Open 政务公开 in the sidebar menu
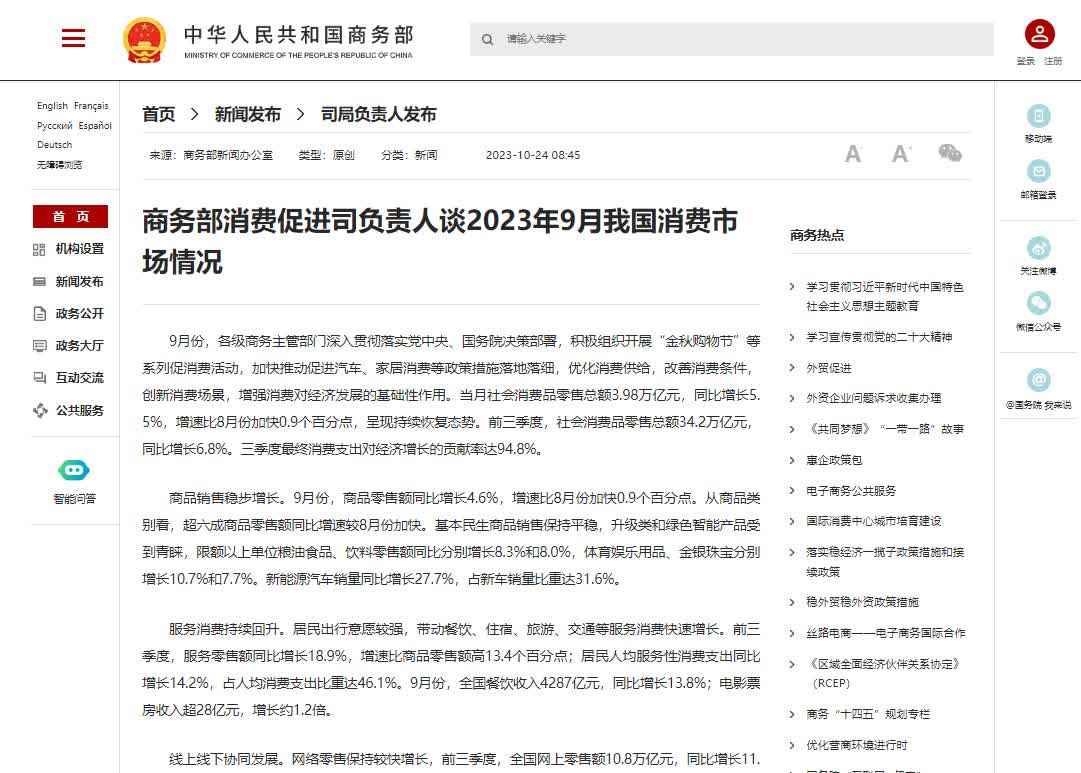 [79, 314]
